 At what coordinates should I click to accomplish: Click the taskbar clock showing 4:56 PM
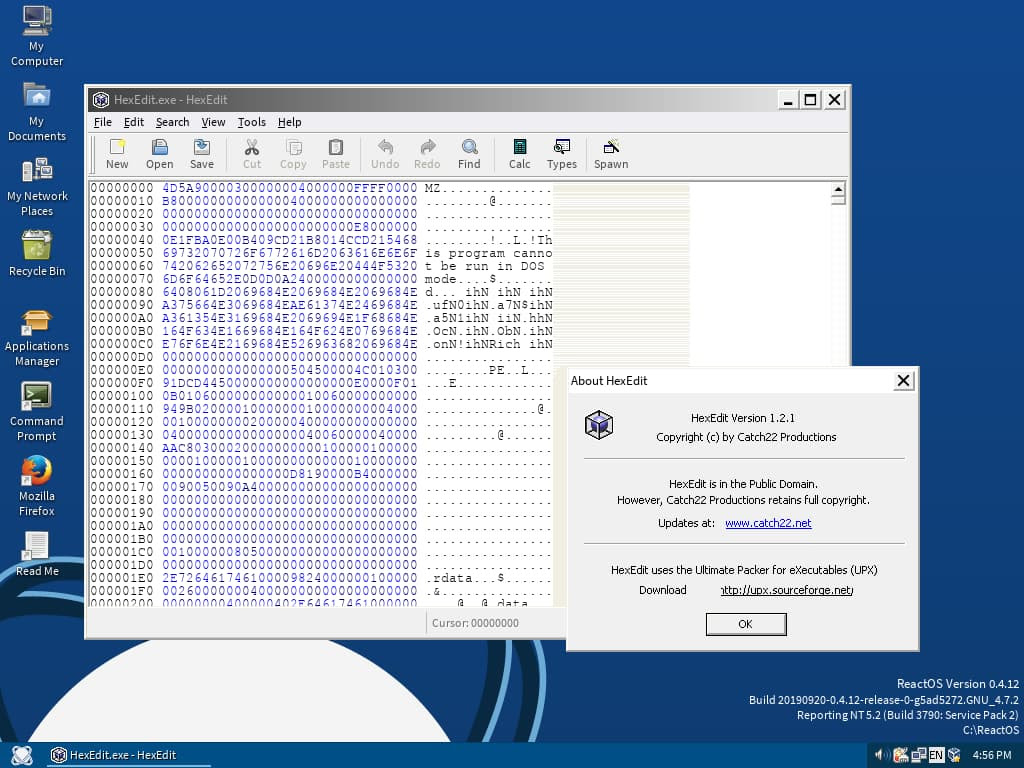[991, 755]
